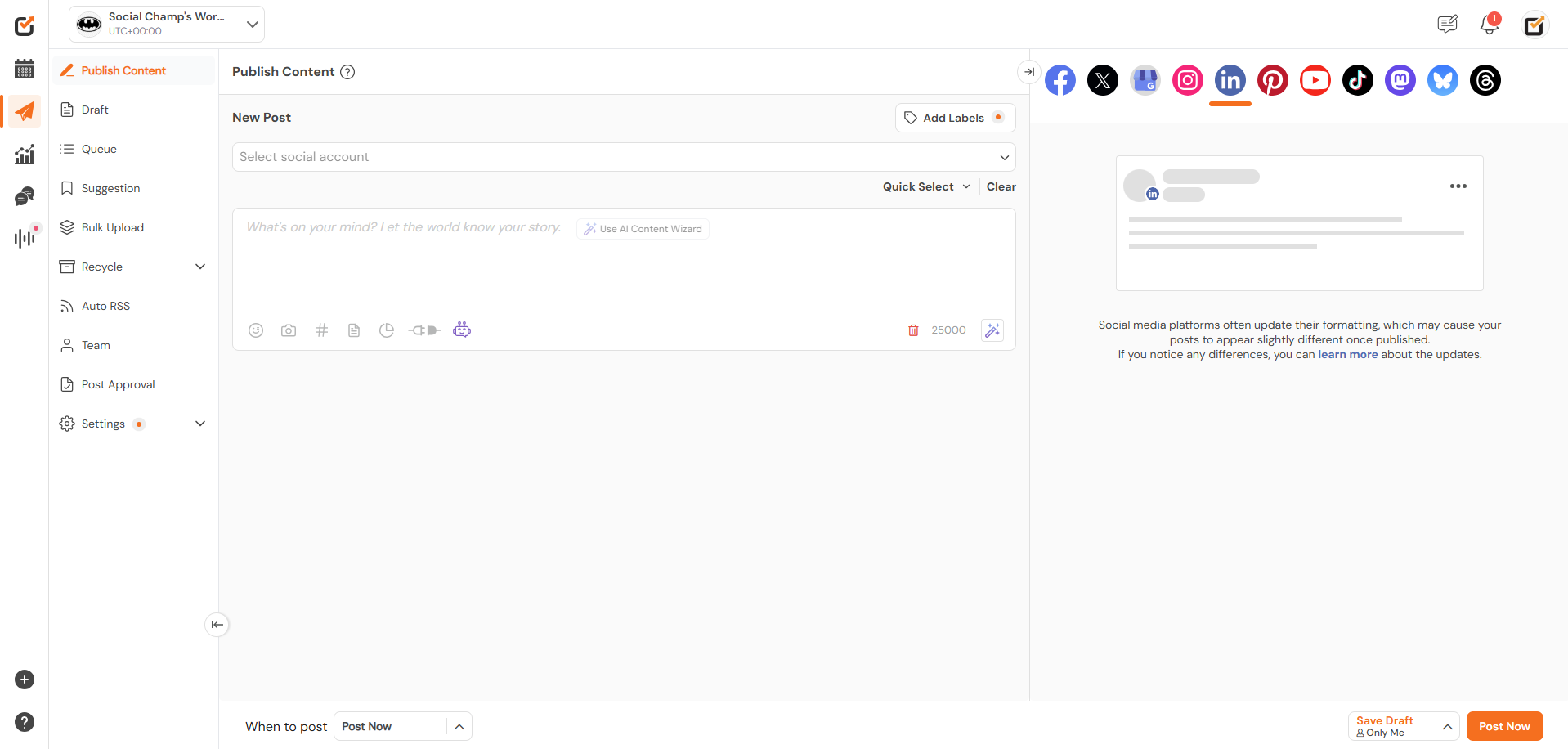Screen dimensions: 1568x749
Task: Switch preview to Instagram
Action: [1188, 80]
